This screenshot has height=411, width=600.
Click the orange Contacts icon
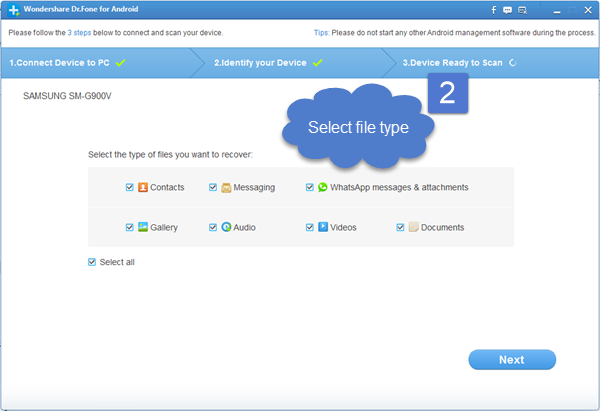143,187
